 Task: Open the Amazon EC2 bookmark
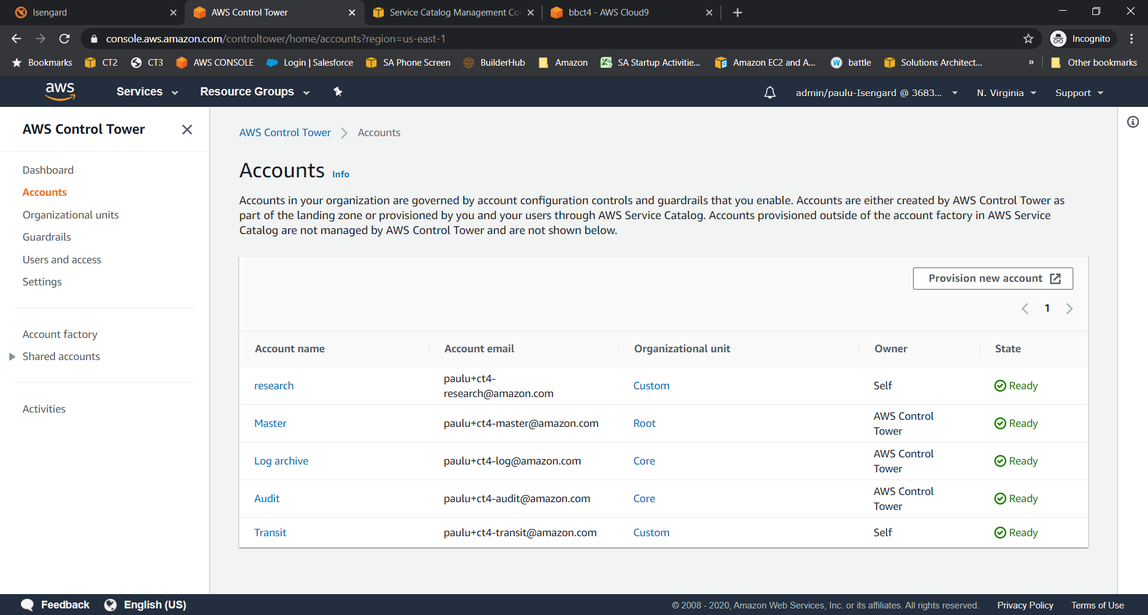coord(766,63)
